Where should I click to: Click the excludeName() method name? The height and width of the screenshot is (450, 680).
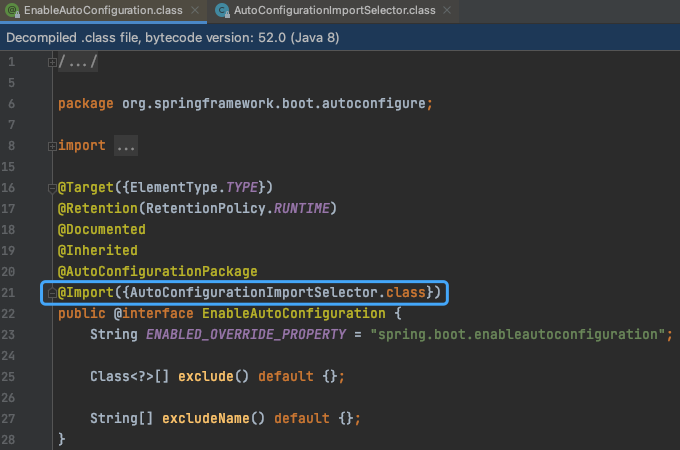206,418
